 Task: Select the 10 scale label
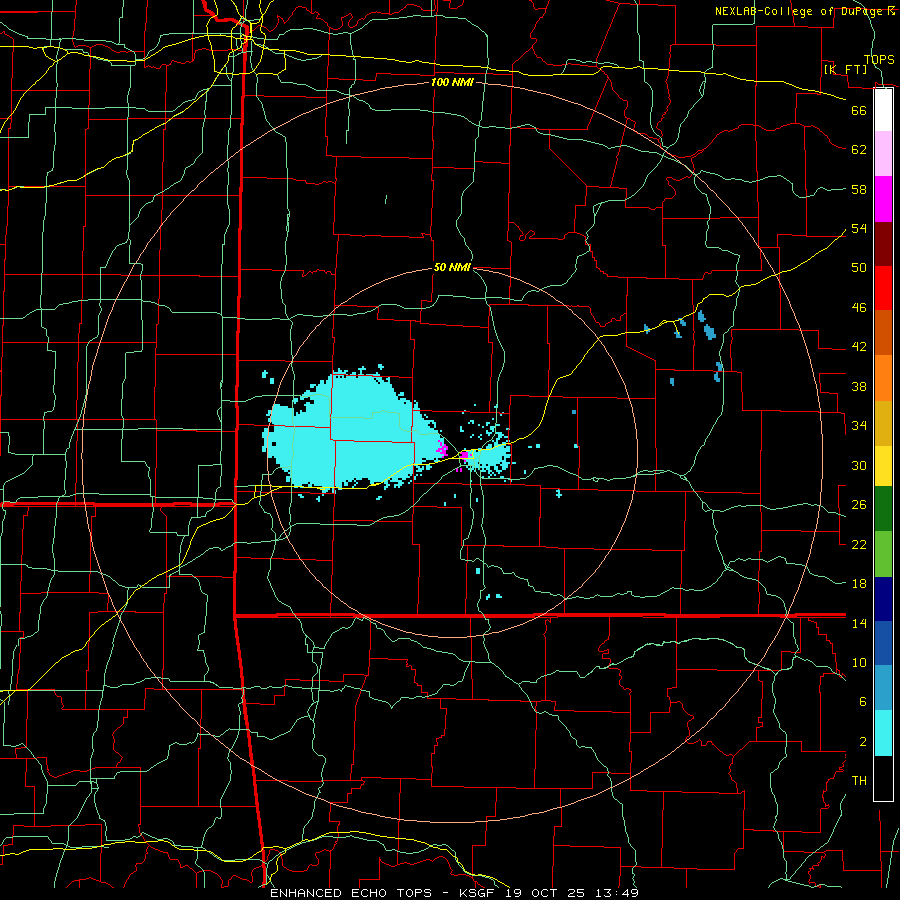(x=859, y=662)
